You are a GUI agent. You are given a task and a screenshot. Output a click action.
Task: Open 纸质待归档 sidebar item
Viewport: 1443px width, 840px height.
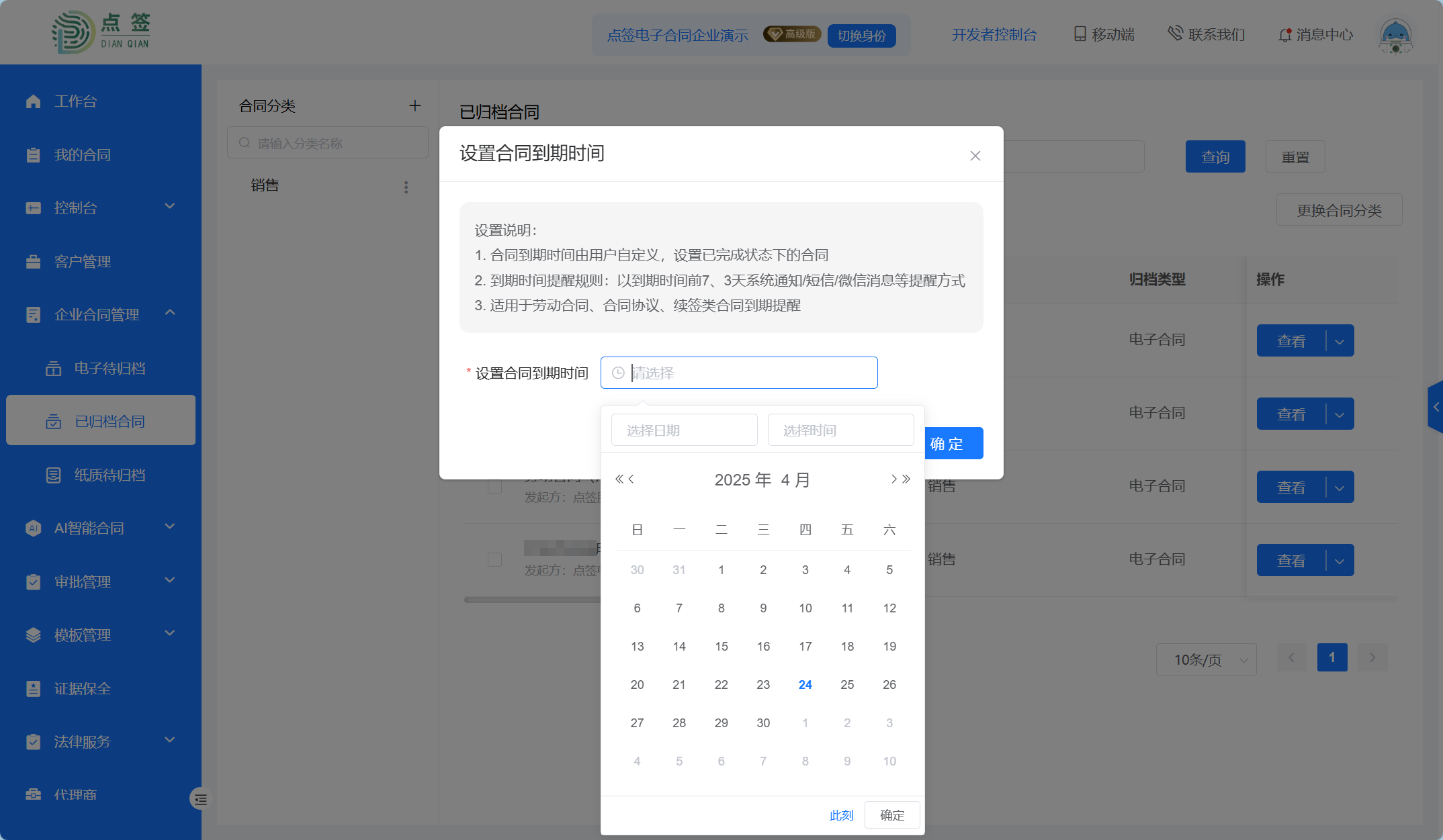(x=110, y=475)
